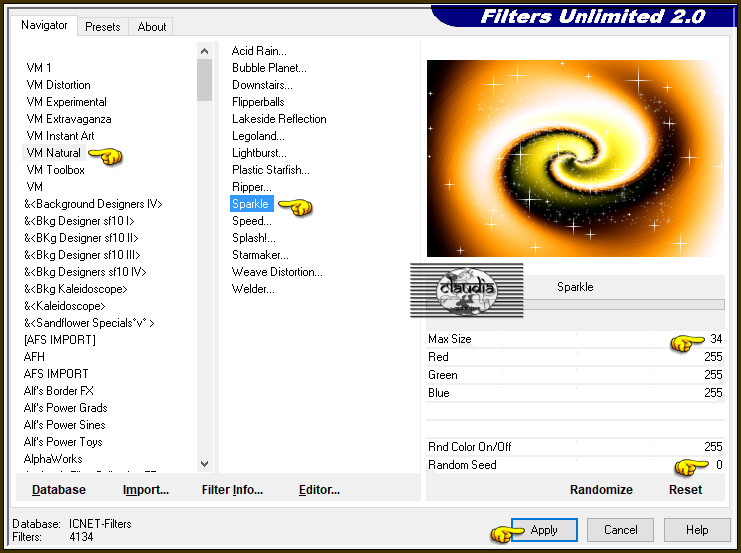Select &<BKg Designer sf10 II> category

[x=81, y=238]
